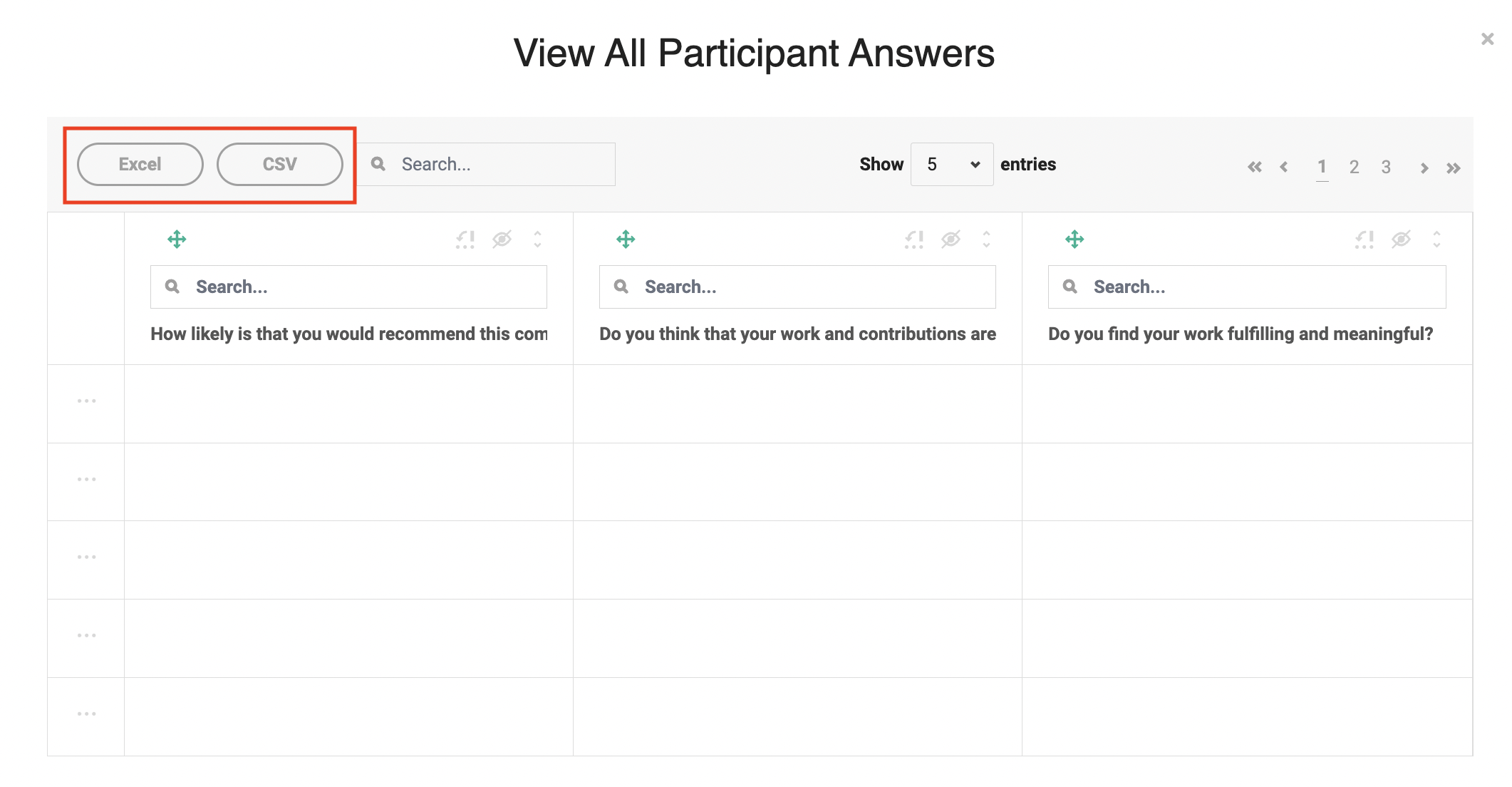
Task: Click missing-data icon in contributions column
Action: click(x=914, y=240)
